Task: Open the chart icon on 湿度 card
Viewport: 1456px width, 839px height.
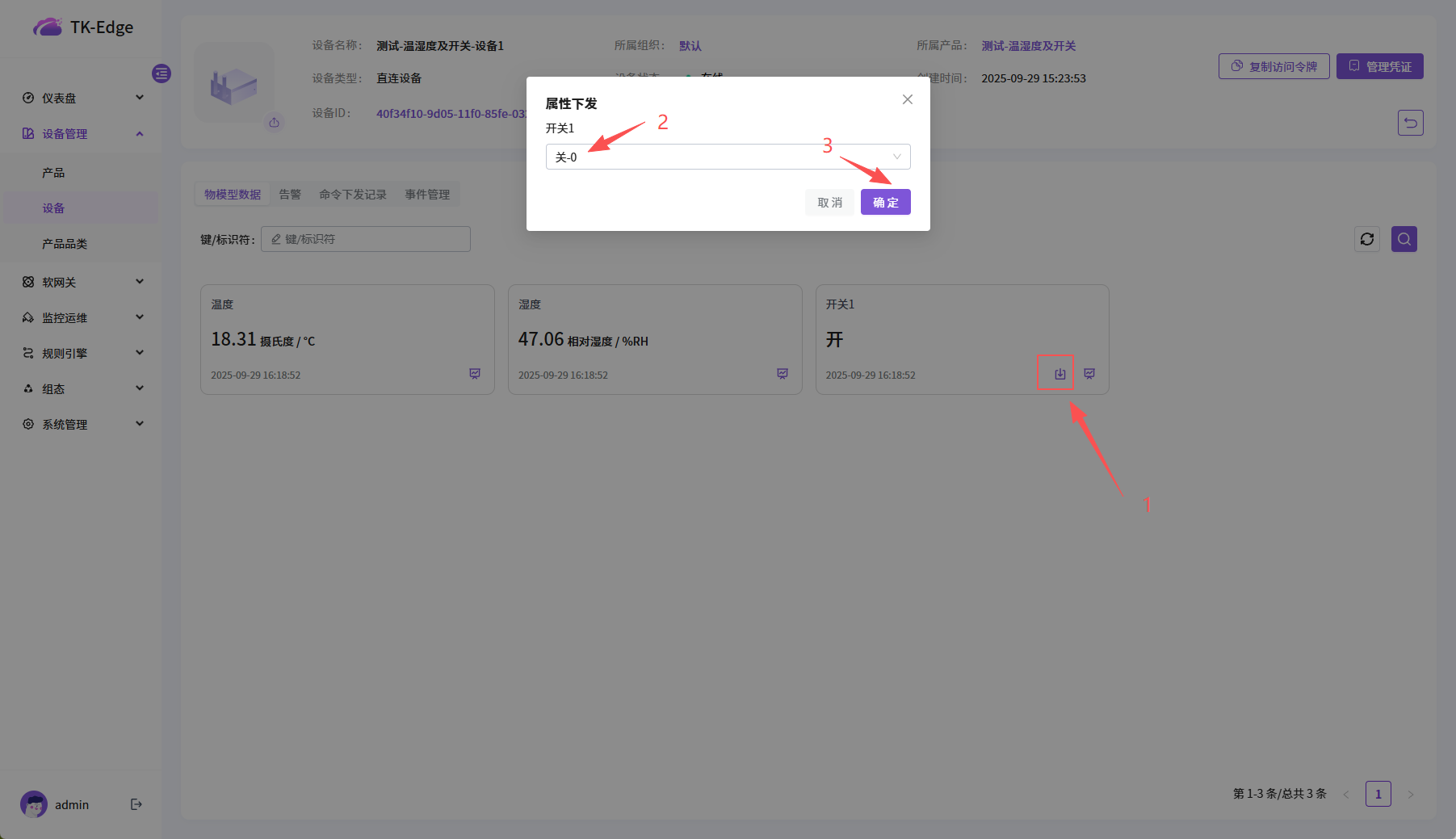Action: [782, 374]
